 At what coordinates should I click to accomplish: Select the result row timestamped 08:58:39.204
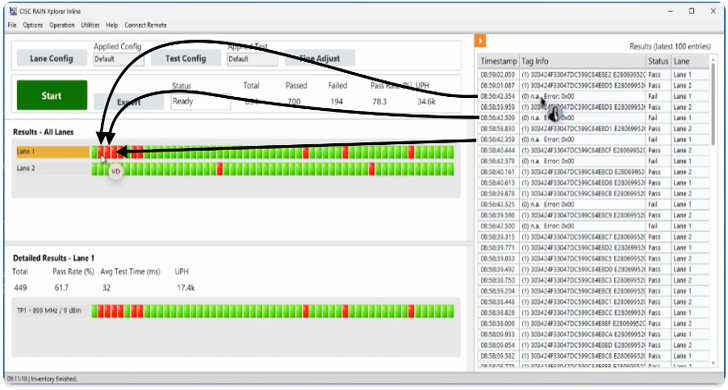click(594, 291)
